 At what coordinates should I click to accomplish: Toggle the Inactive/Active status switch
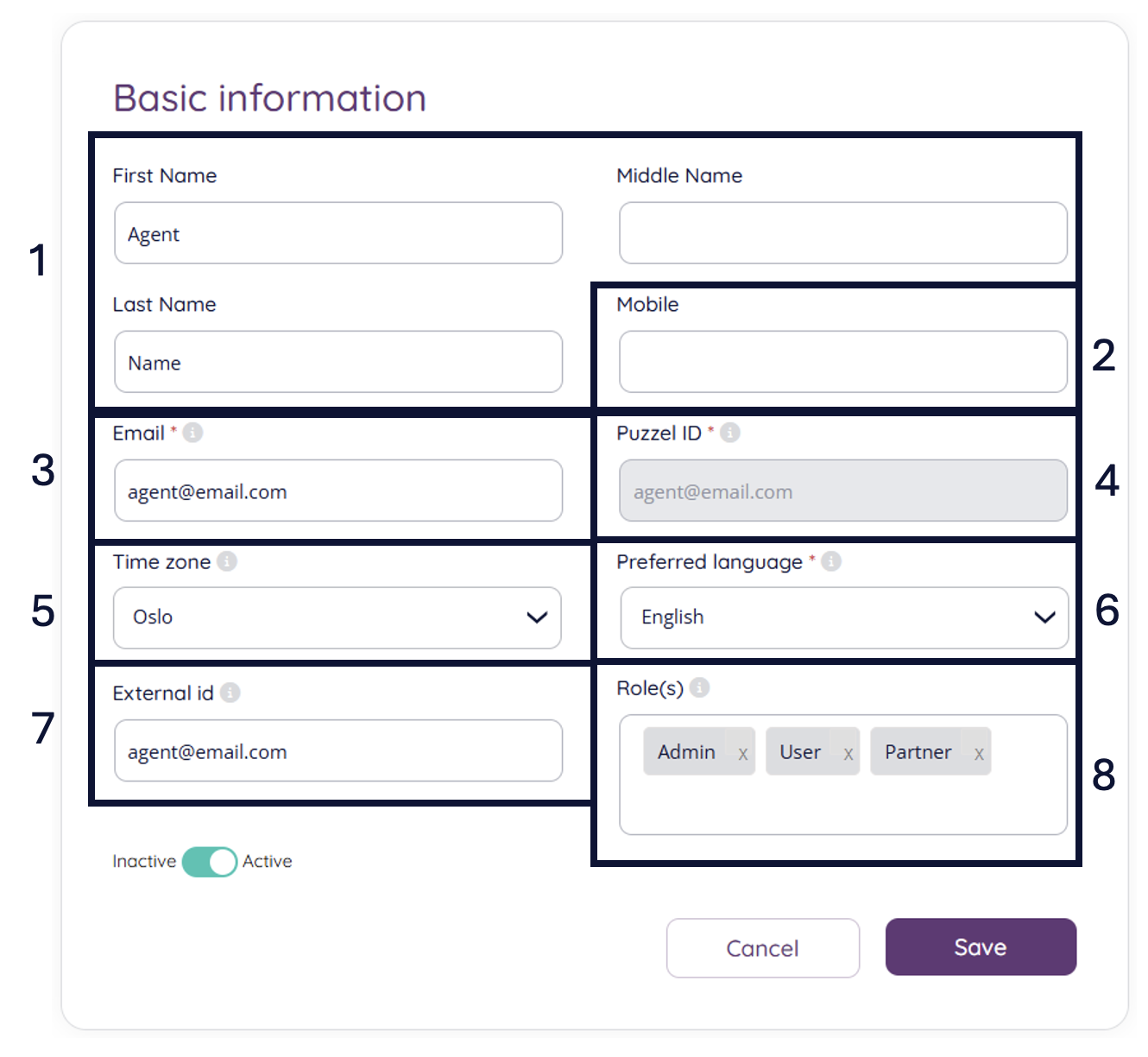click(x=210, y=862)
